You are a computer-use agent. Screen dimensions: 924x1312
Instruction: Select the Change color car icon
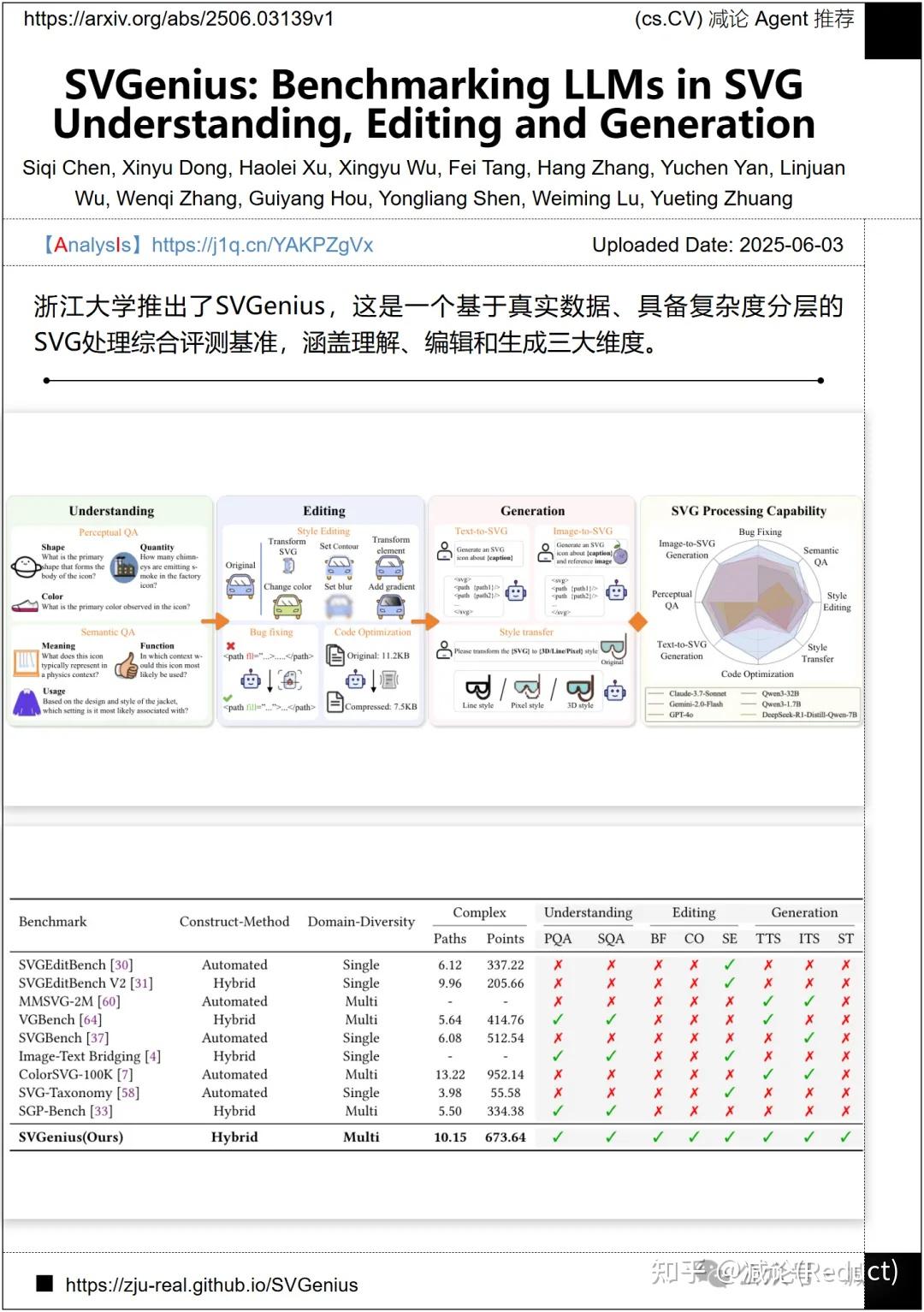287,605
